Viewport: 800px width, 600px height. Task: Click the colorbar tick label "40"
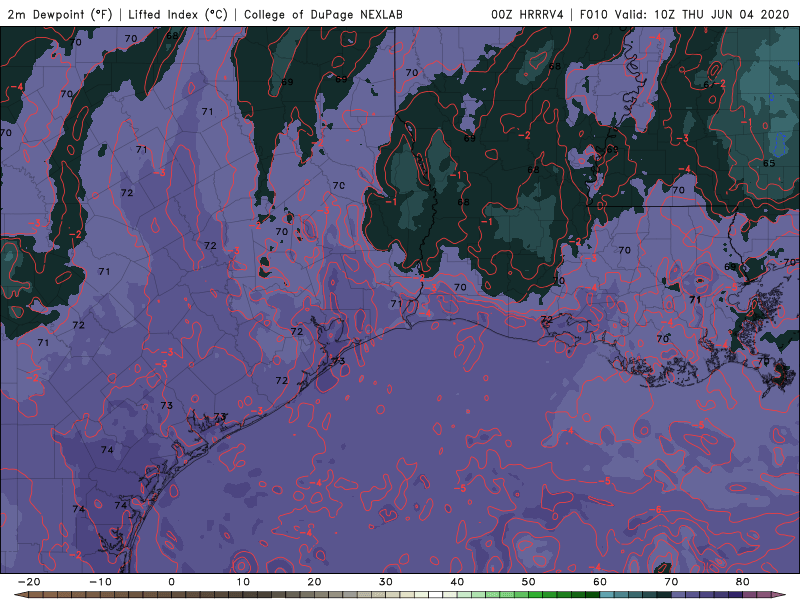click(457, 582)
